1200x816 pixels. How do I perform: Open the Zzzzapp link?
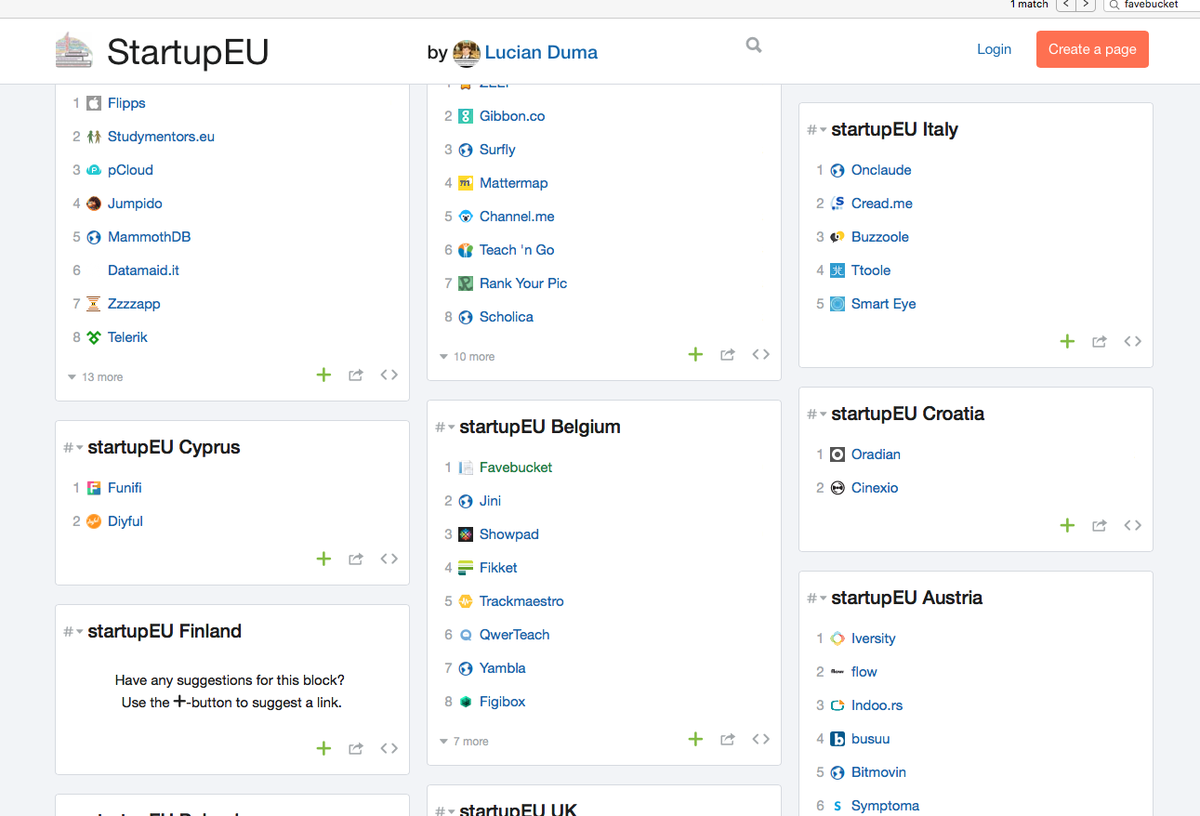134,304
